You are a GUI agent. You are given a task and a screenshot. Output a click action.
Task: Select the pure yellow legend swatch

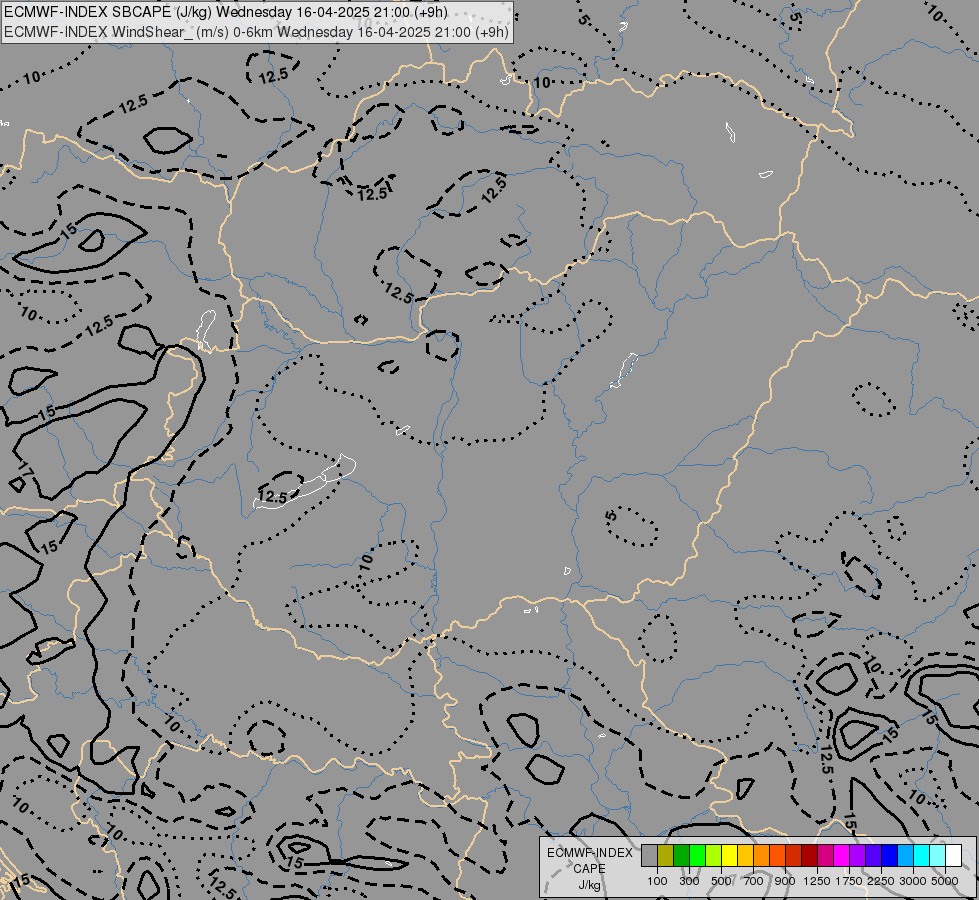click(x=729, y=855)
